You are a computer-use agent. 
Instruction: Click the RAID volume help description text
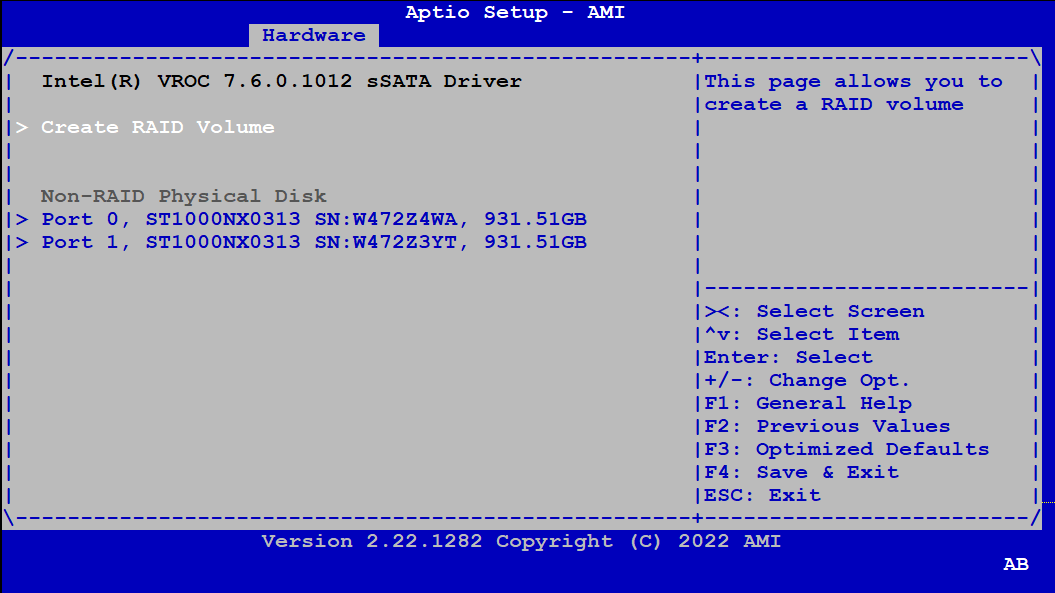pyautogui.click(x=853, y=93)
